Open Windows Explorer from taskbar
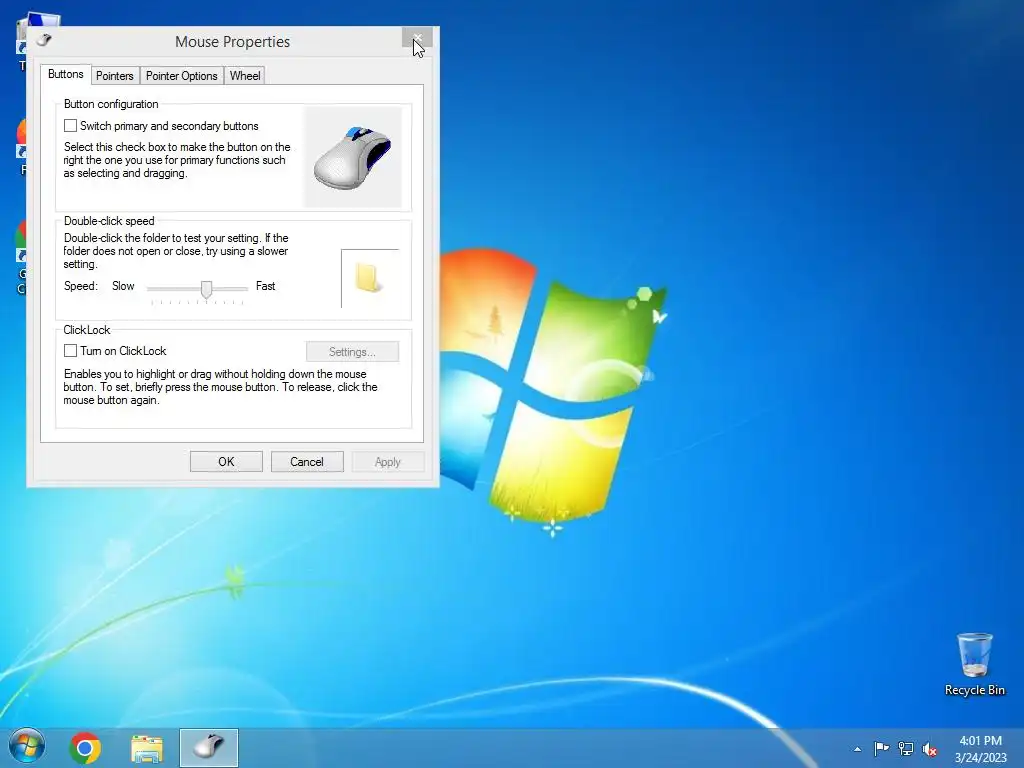 coord(147,748)
